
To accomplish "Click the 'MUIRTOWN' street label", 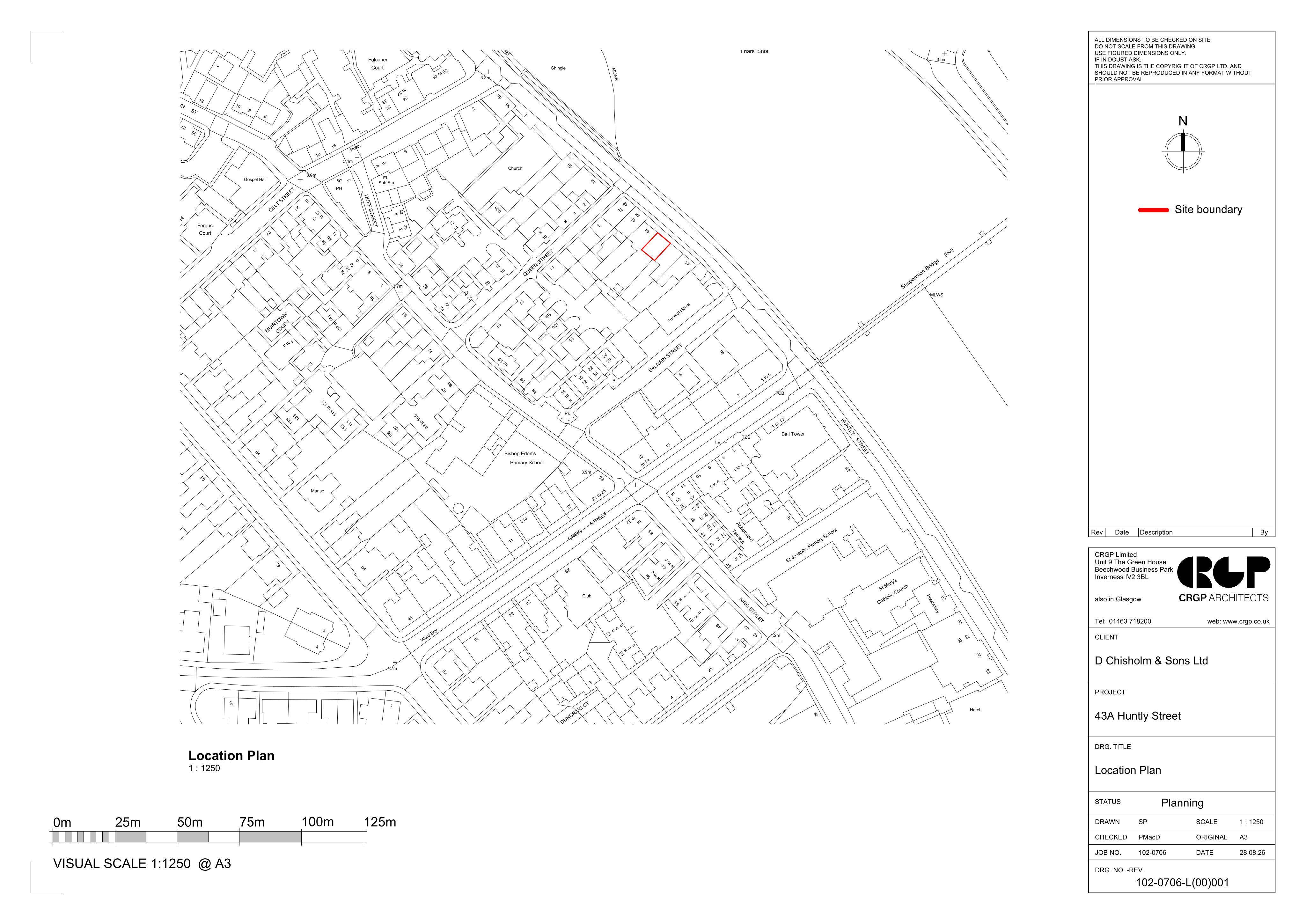I will point(276,322).
